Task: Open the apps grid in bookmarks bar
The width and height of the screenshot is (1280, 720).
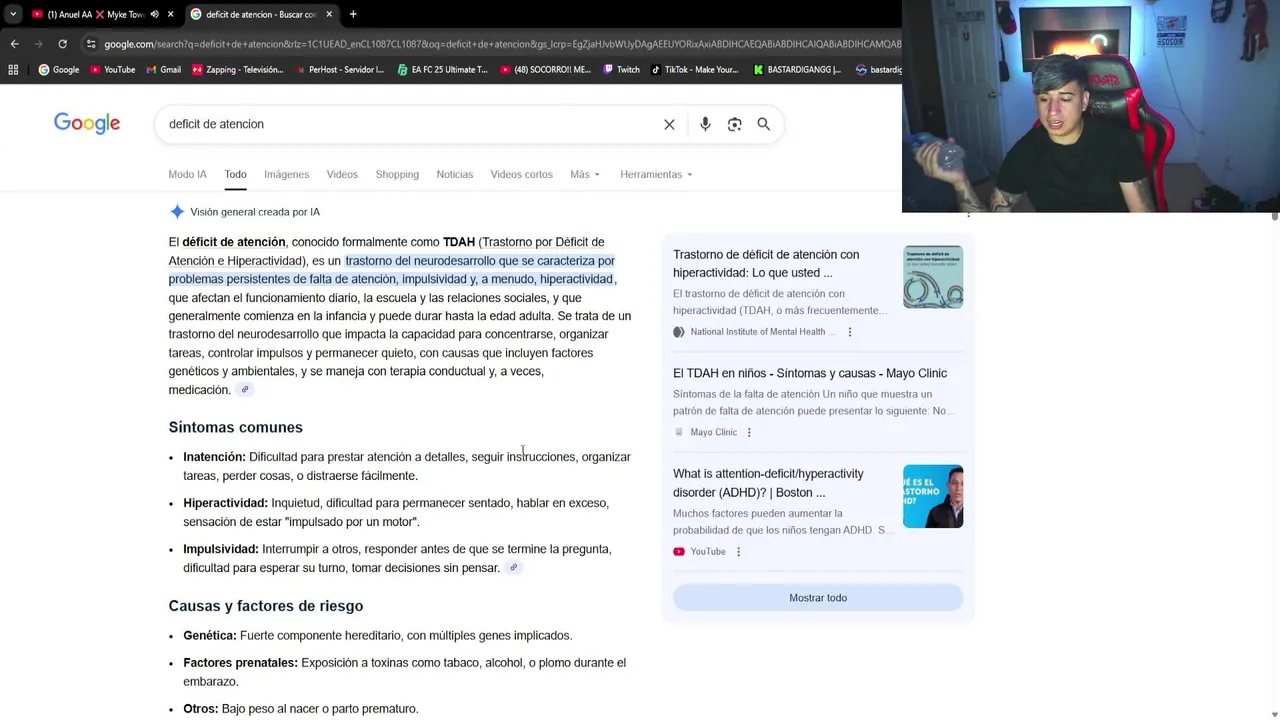Action: coord(13,69)
